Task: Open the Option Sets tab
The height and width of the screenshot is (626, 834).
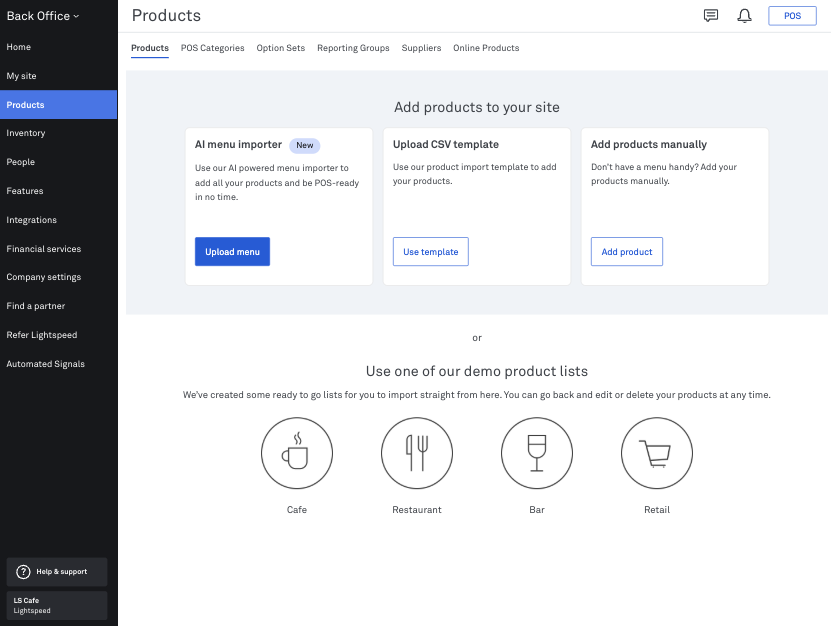Action: 281,48
